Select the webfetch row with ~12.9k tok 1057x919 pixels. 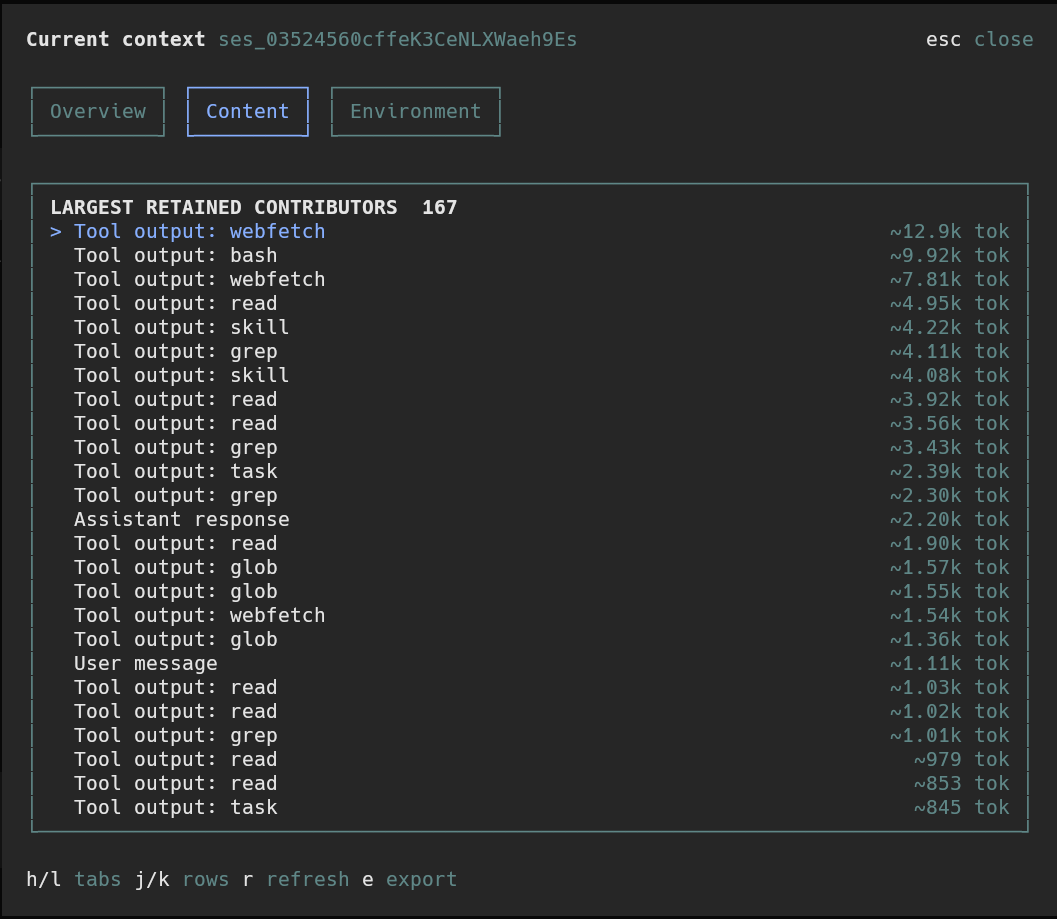(530, 231)
